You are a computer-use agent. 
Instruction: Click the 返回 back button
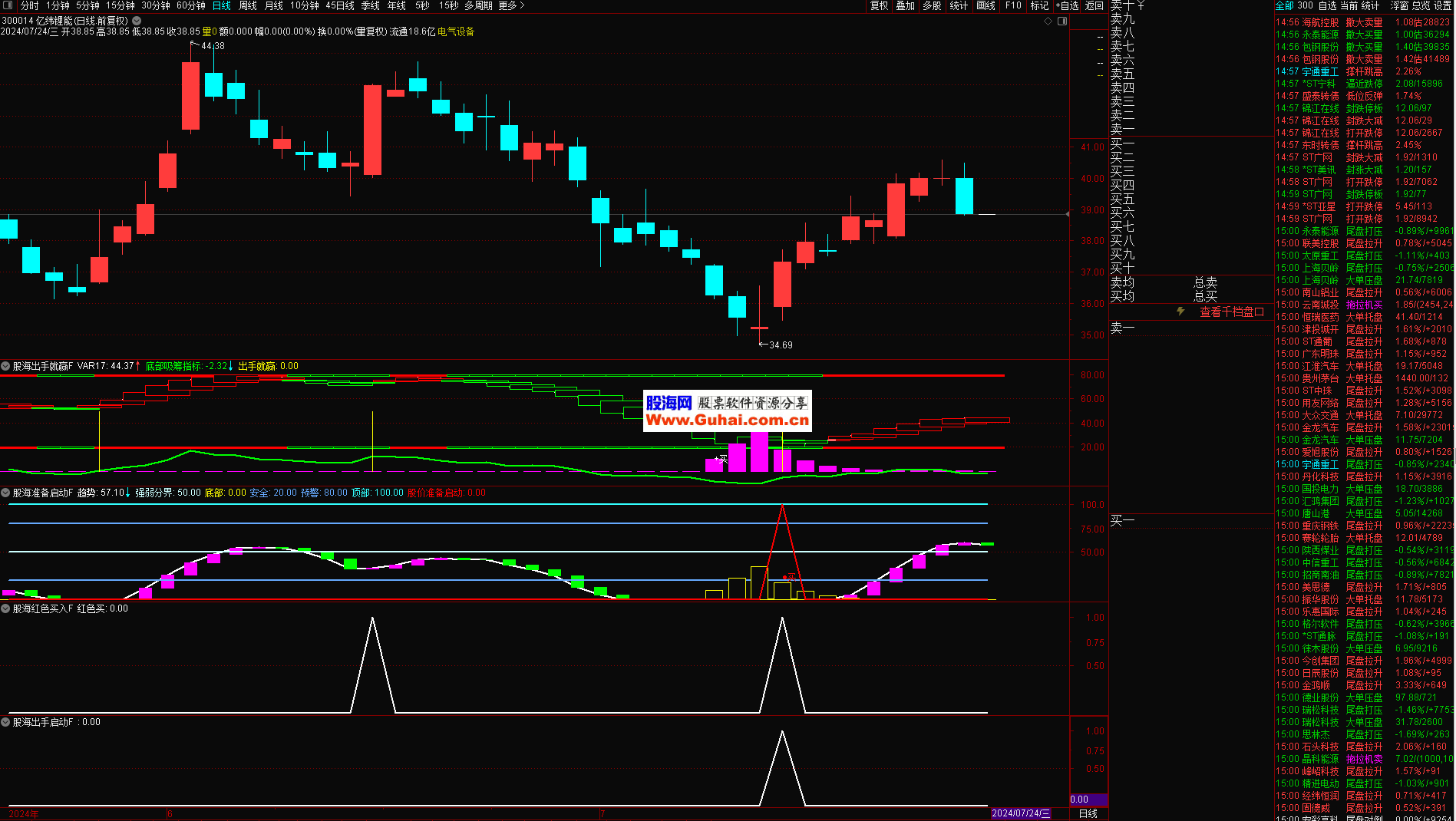(1094, 5)
